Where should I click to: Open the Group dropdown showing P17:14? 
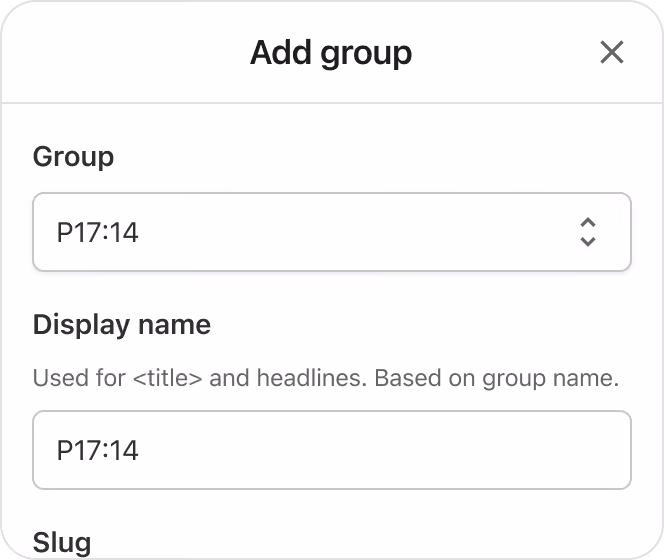[x=332, y=232]
